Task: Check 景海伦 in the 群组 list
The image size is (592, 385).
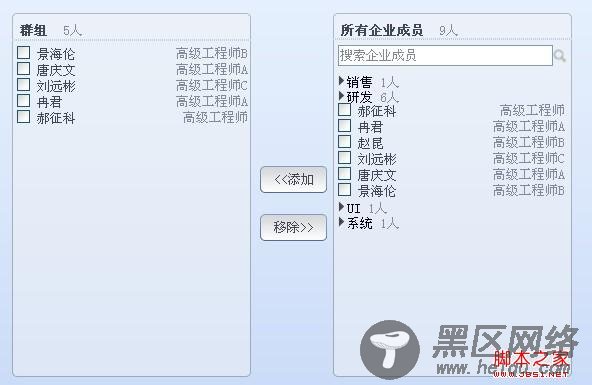Action: [23, 52]
